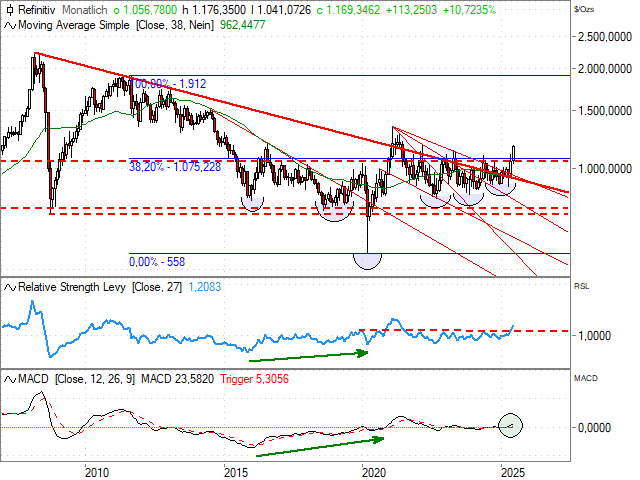Click the 2025 time axis label
640x480 pixels.
tap(513, 473)
